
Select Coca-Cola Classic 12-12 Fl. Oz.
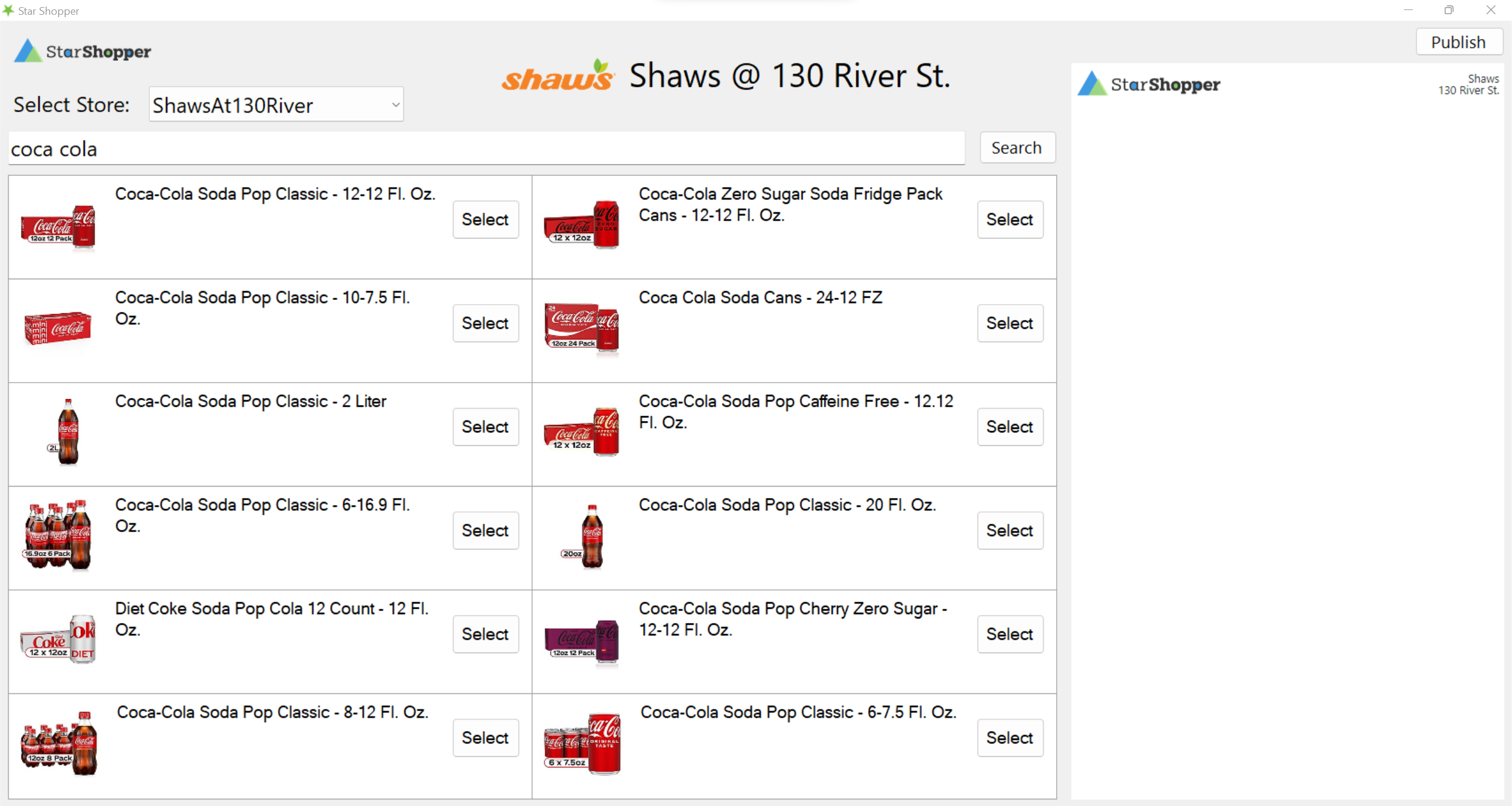coord(485,220)
